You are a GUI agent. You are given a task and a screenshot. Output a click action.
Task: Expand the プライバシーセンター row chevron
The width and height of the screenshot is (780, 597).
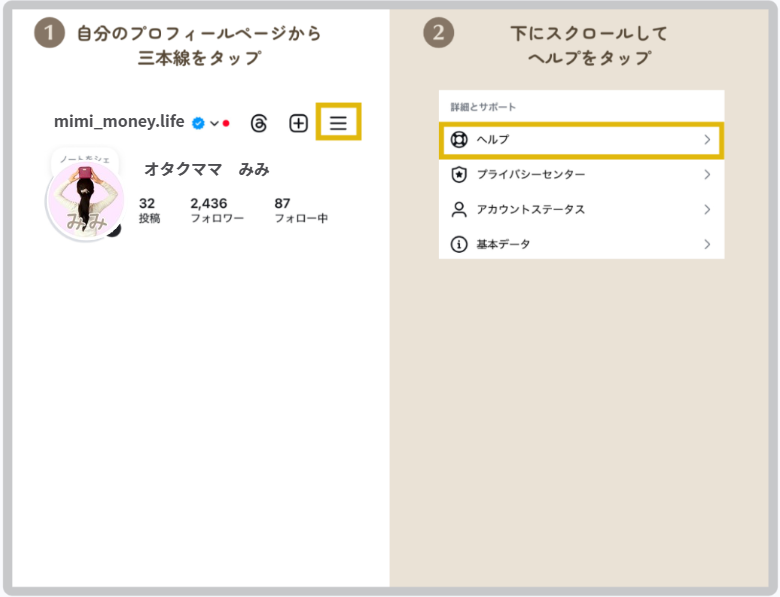(x=707, y=175)
